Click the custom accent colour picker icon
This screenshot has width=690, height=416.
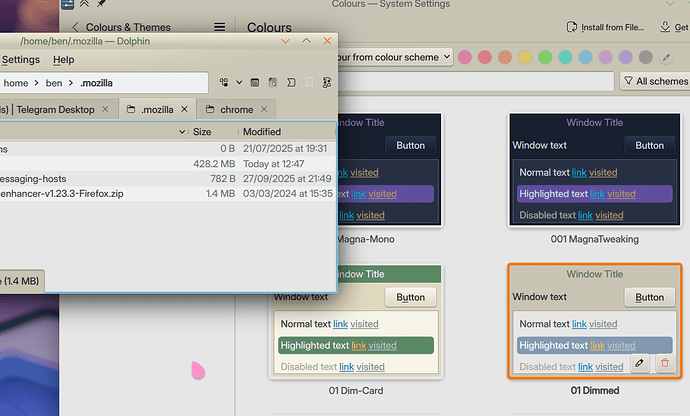[667, 57]
